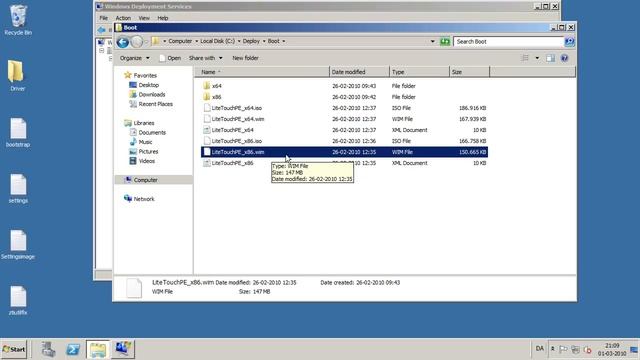The image size is (640, 360).
Task: Open the x86 folder
Action: (216, 97)
